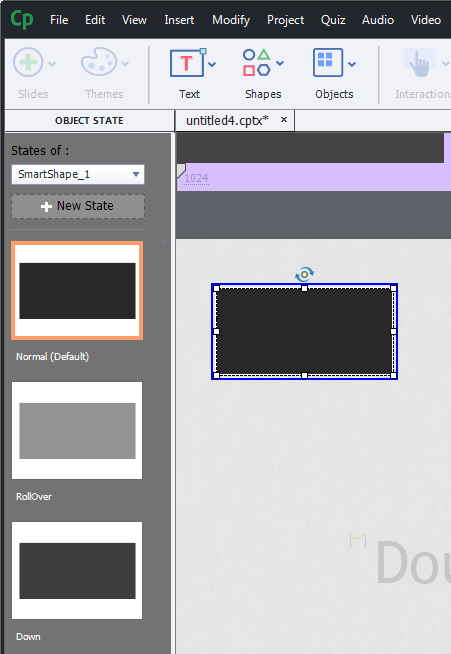
Task: Click the Normal (Default) state label
Action: point(52,357)
